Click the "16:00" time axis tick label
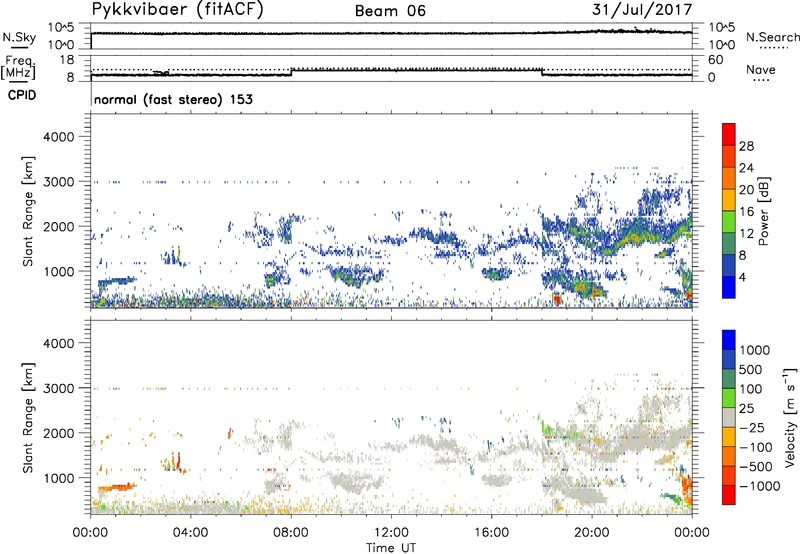The image size is (800, 554). click(491, 533)
